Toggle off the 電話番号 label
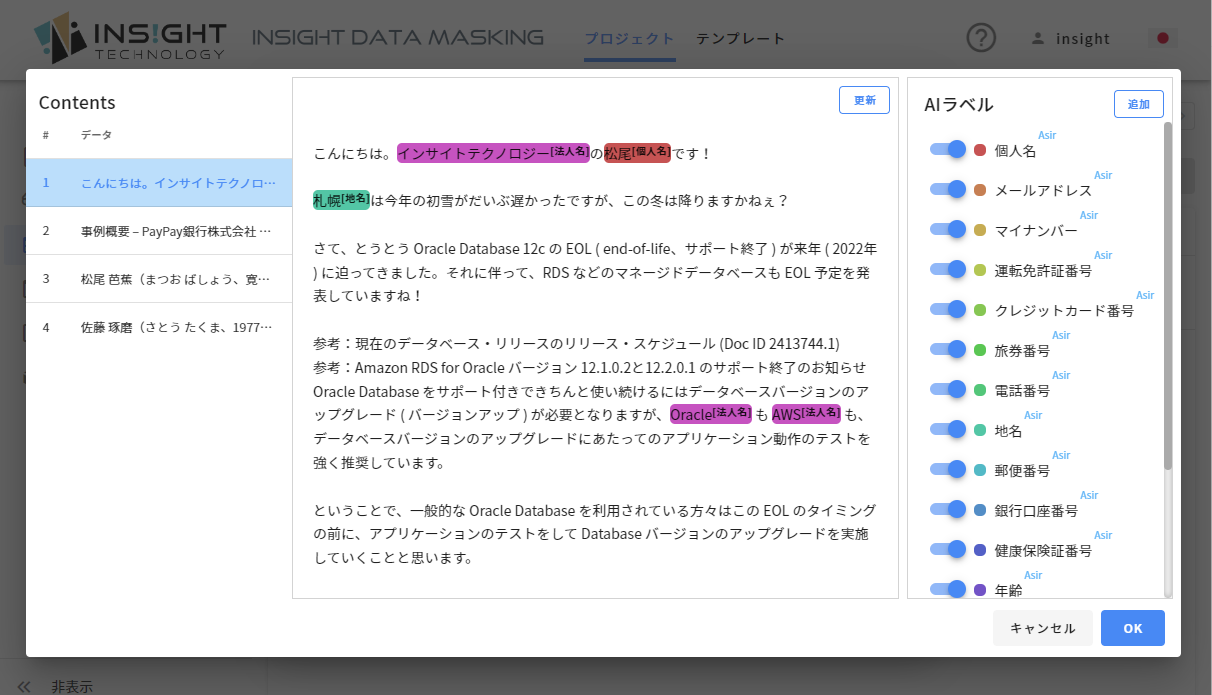Screen dimensions: 1212x695 pos(947,389)
